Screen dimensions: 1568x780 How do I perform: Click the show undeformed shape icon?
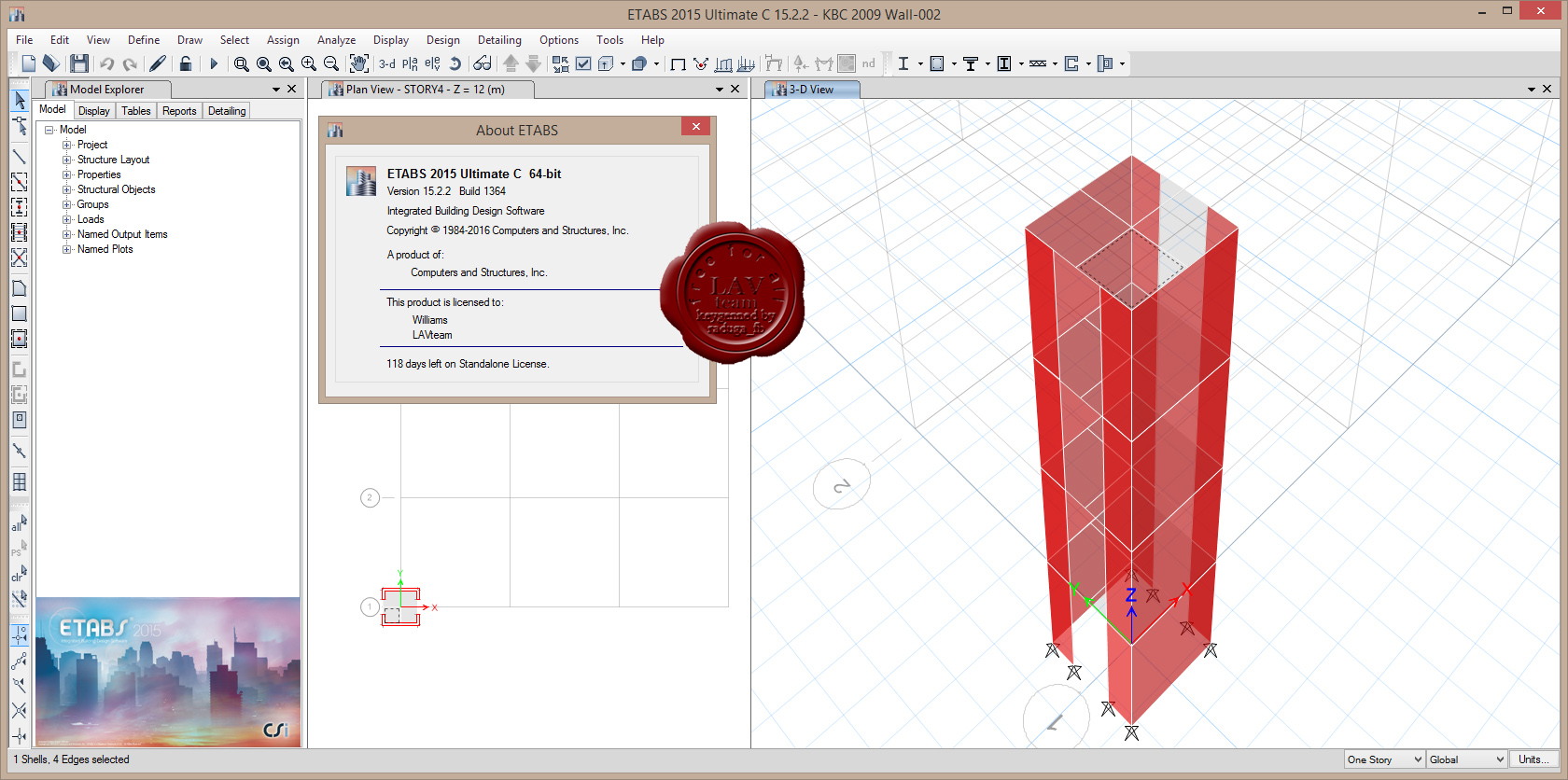[x=679, y=63]
